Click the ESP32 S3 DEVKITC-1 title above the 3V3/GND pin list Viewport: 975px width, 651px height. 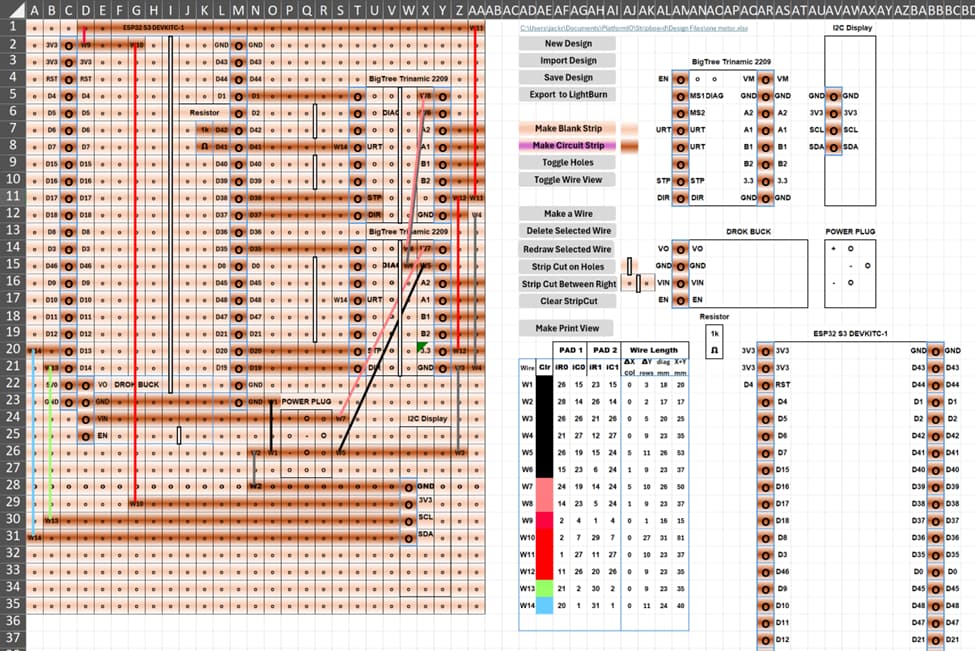point(851,334)
